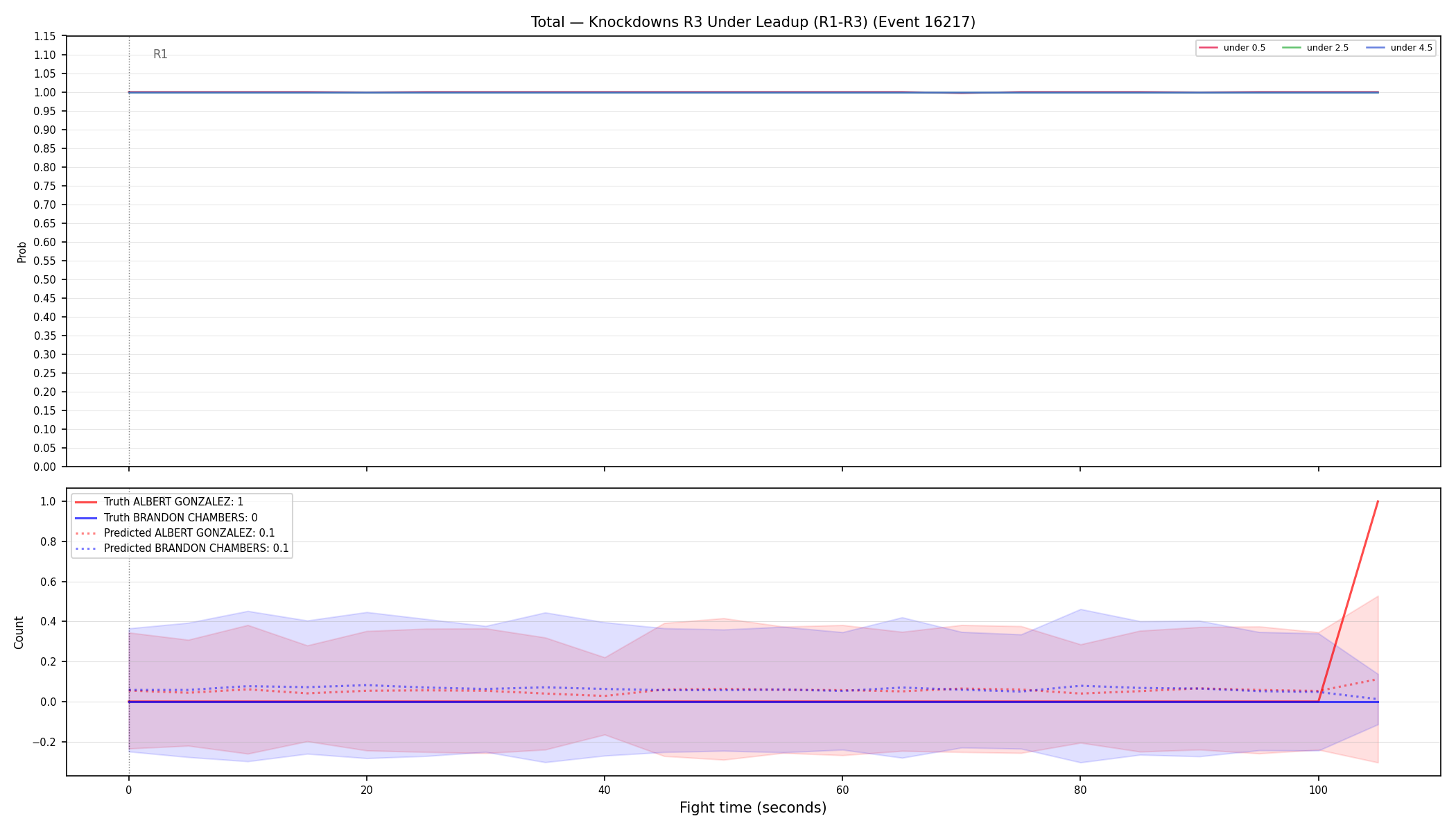Select legend entry 'Predicted BRANDON CHAMBERS: 0.1'
The height and width of the screenshot is (832, 1456).
pos(181,548)
